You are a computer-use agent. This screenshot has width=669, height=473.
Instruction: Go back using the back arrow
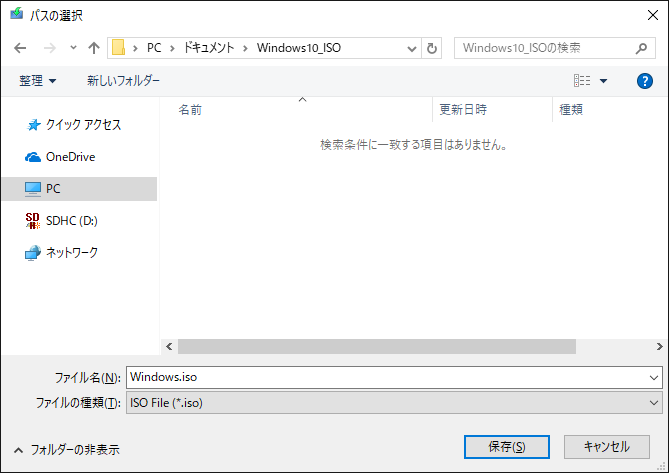tap(20, 48)
